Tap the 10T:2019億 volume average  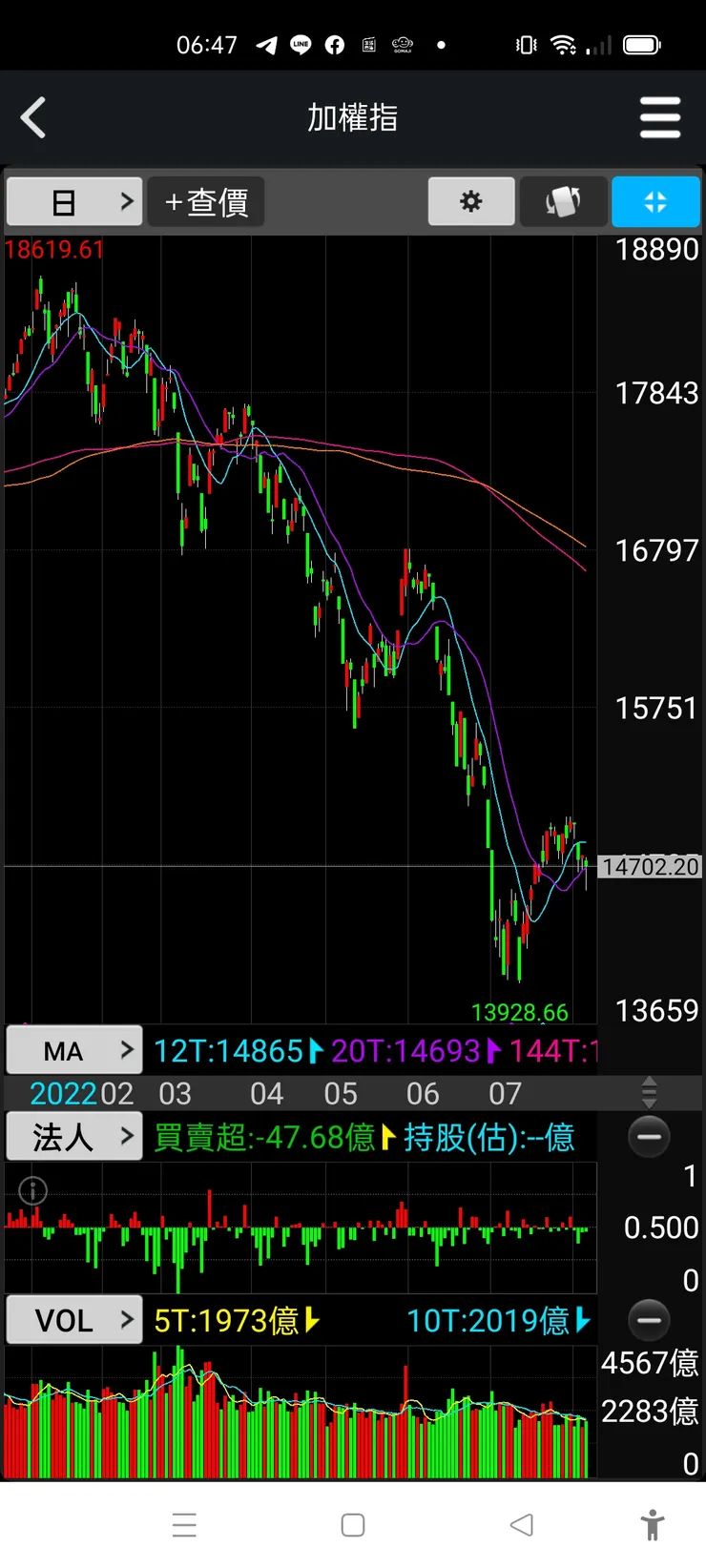tap(488, 1321)
